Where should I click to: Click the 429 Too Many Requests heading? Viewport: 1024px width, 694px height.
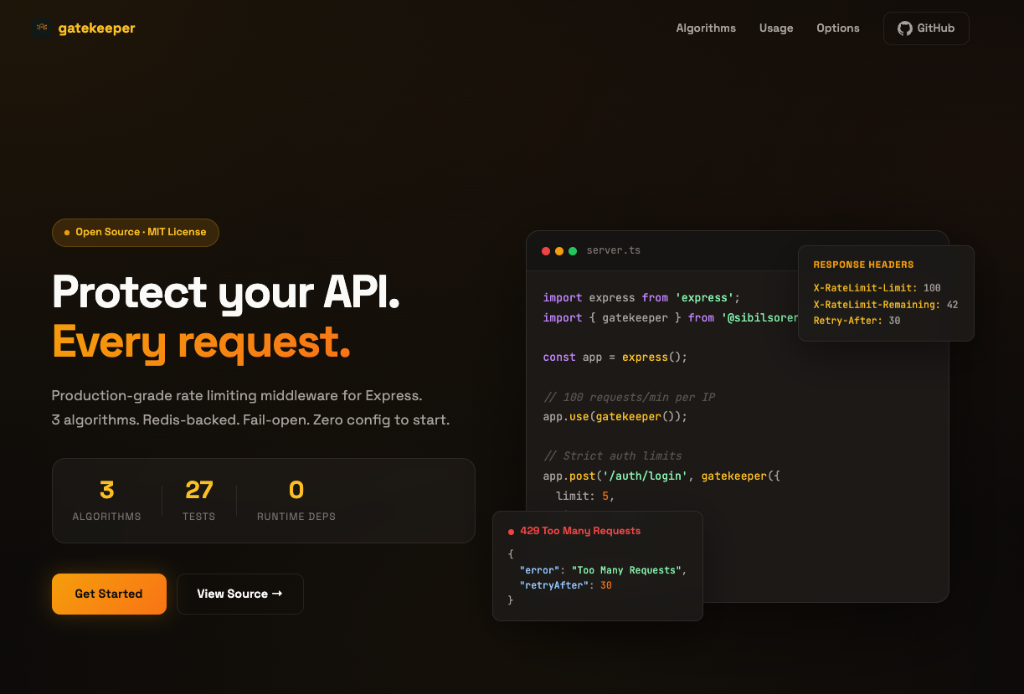click(580, 531)
